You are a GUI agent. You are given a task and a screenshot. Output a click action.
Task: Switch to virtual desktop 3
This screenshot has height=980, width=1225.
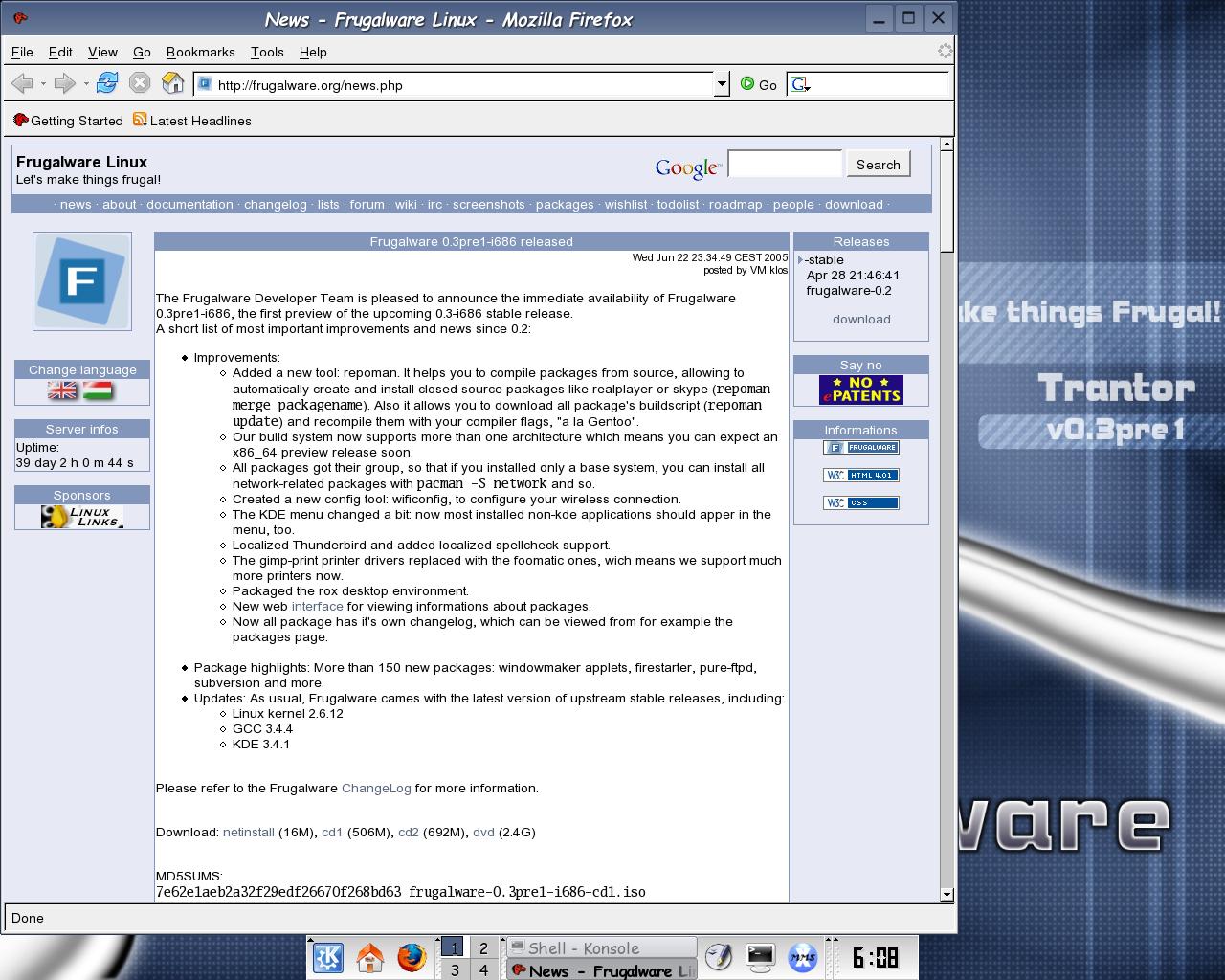pos(454,969)
